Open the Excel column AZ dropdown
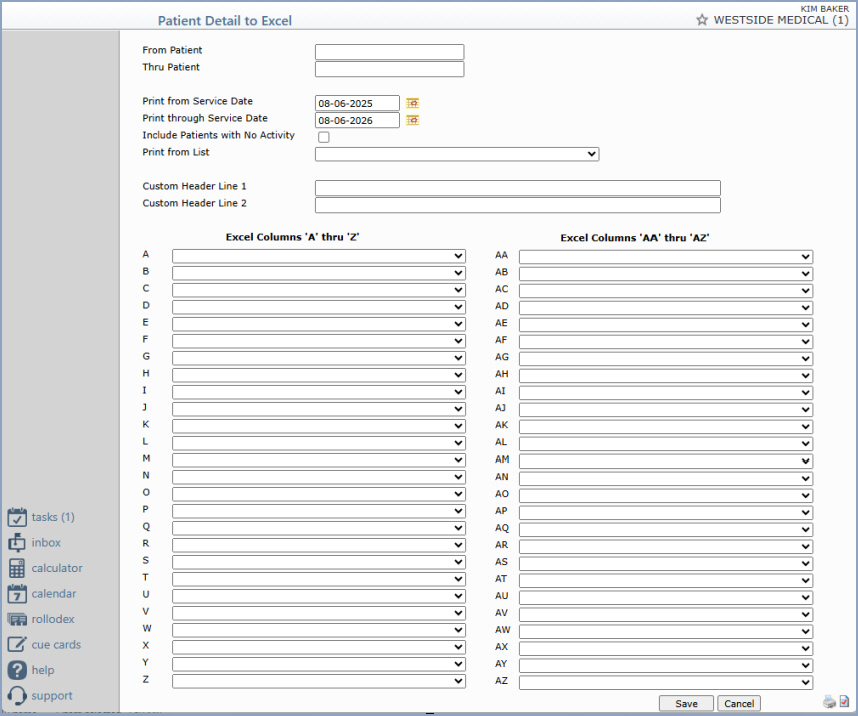 tap(666, 682)
